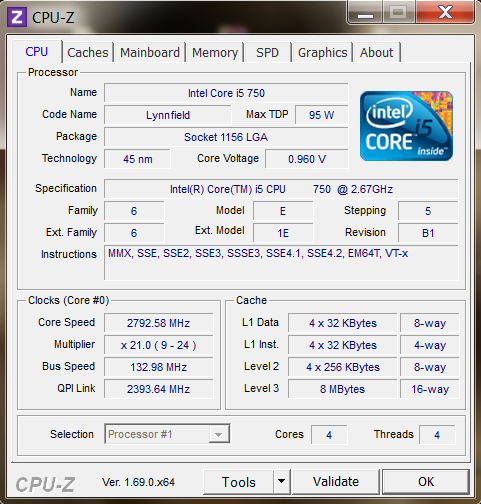Screen dimensions: 481x504
Task: Select the 45 nm technology value
Action: [137, 159]
